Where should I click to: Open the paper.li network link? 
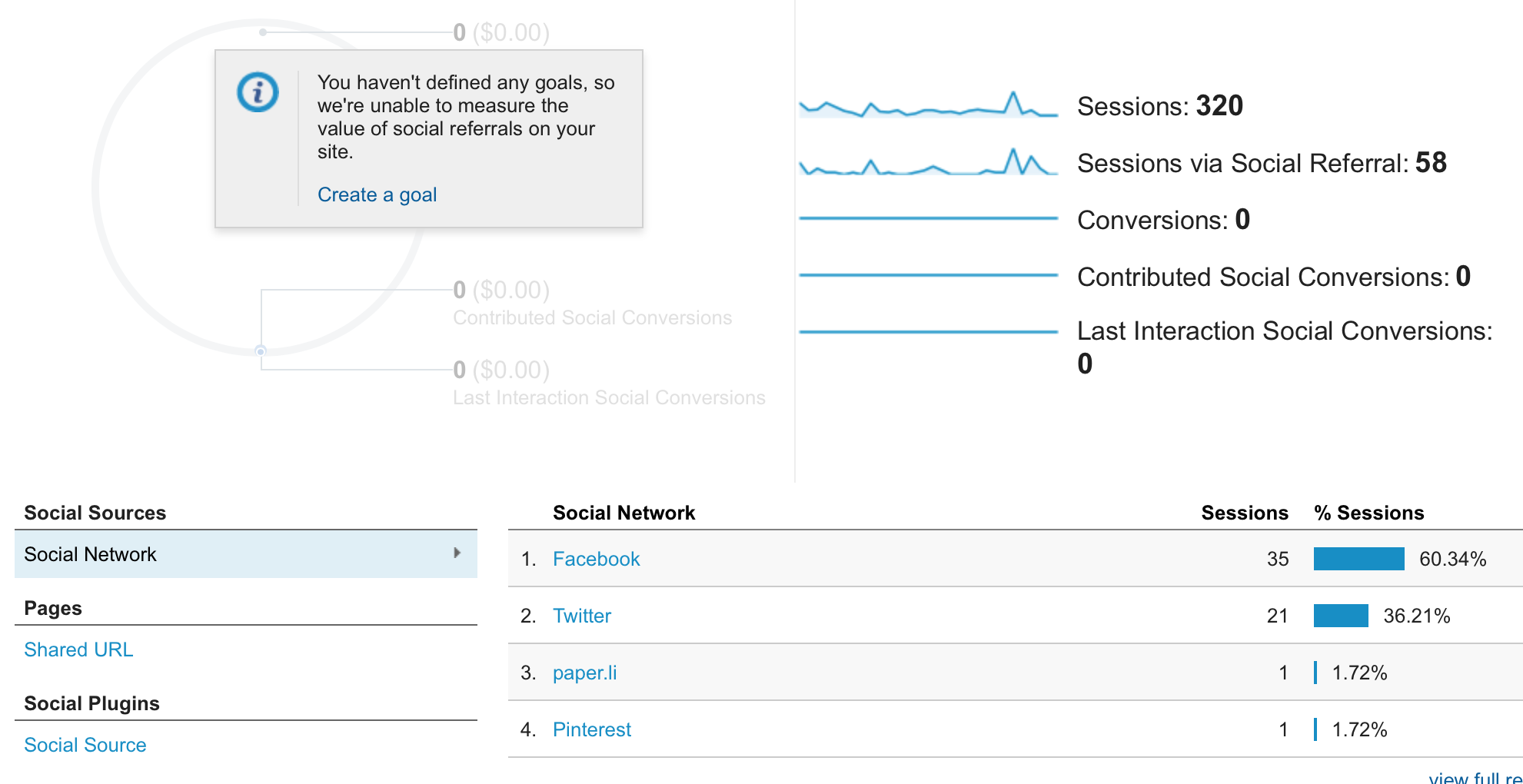584,673
